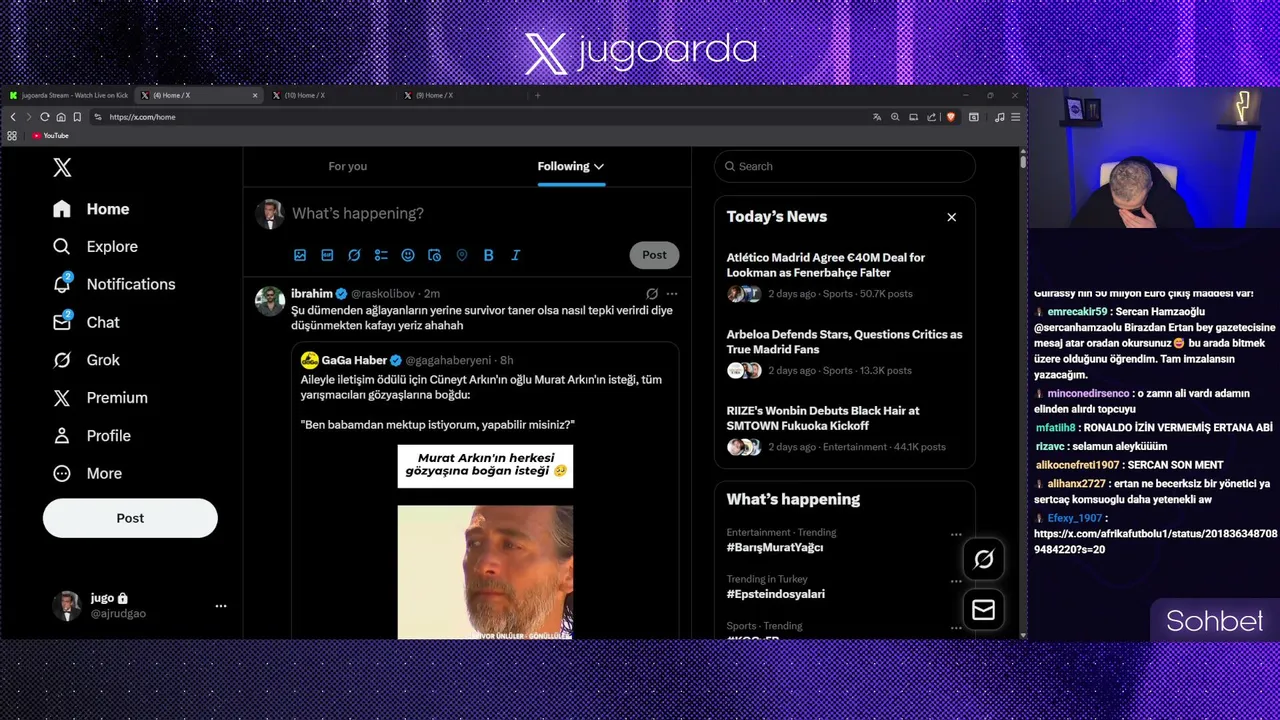Add media image to the post composer
This screenshot has width=1280, height=720.
[300, 255]
